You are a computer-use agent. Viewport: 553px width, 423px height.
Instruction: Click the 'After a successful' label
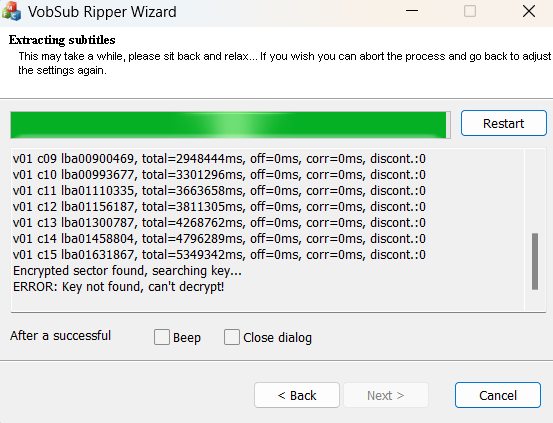coord(60,336)
